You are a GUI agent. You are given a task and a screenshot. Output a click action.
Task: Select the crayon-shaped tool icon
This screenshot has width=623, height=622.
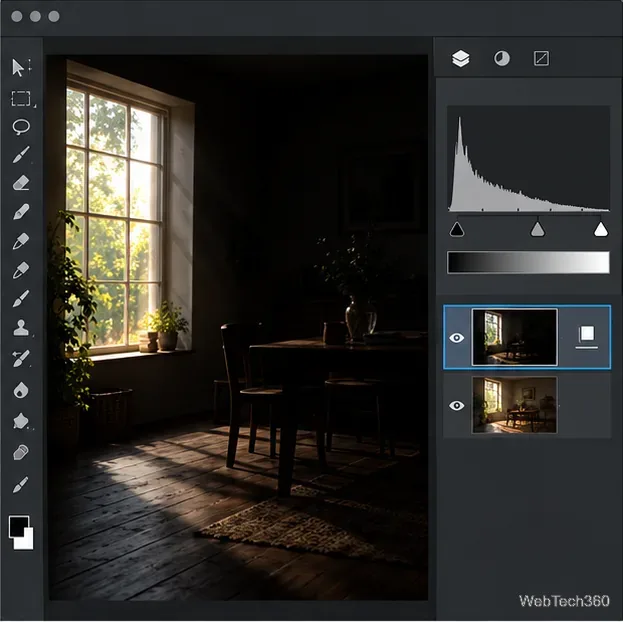click(21, 452)
